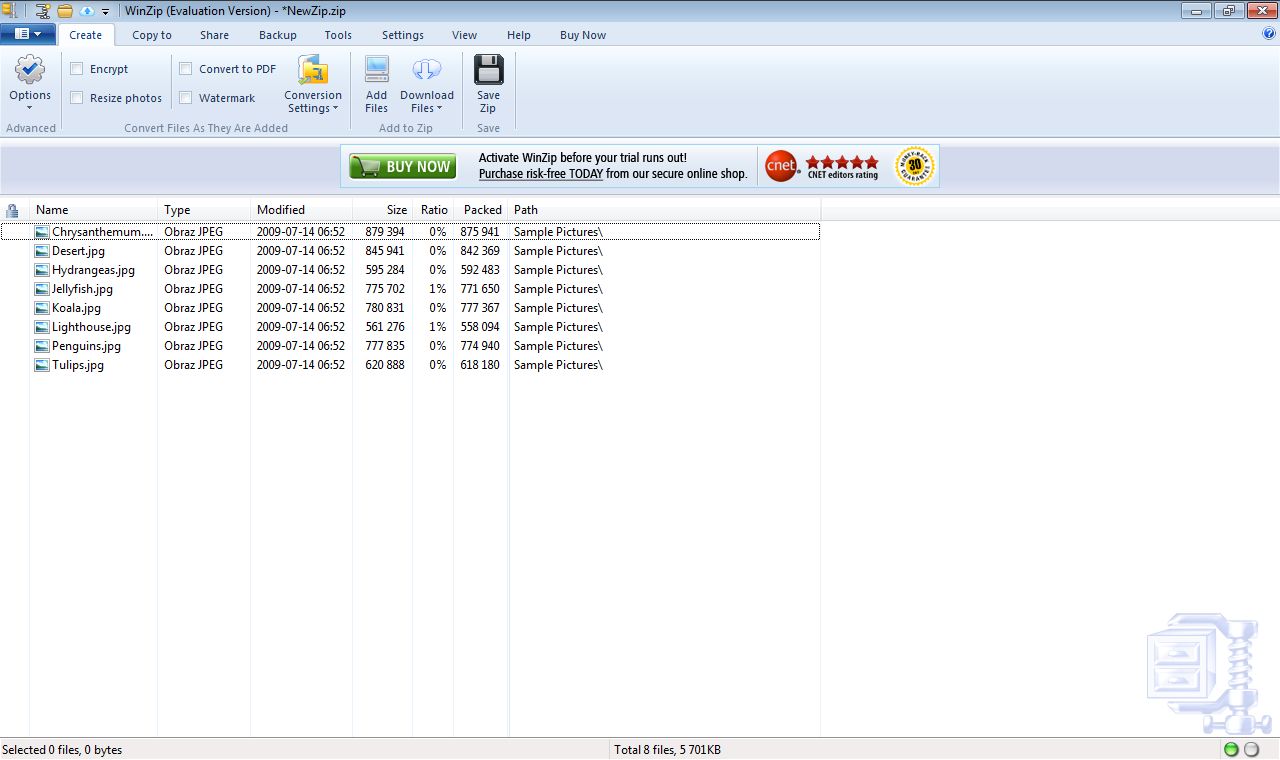Enable the Convert to PDF checkbox

pyautogui.click(x=186, y=69)
